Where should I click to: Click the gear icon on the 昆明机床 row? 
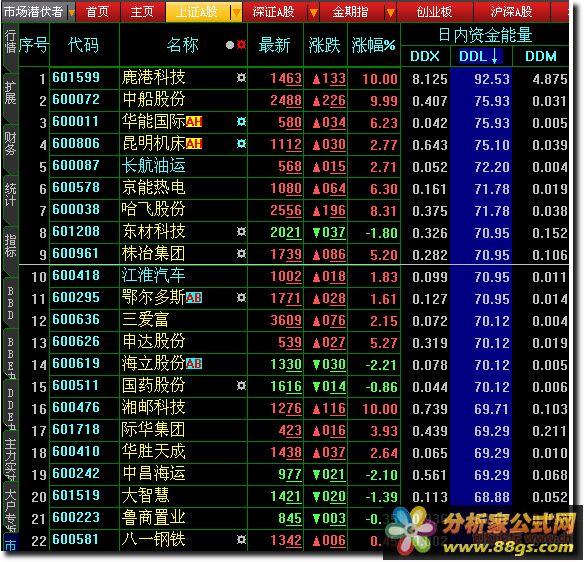coord(241,144)
